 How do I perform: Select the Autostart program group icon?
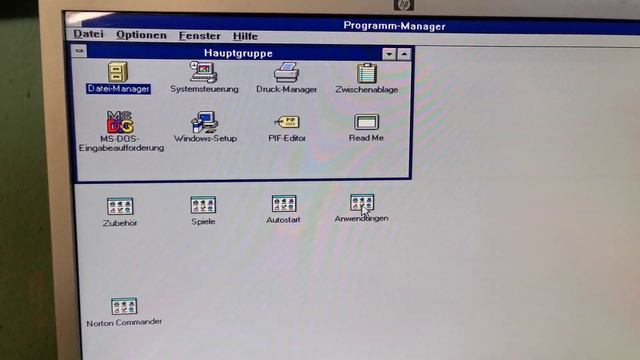point(284,203)
